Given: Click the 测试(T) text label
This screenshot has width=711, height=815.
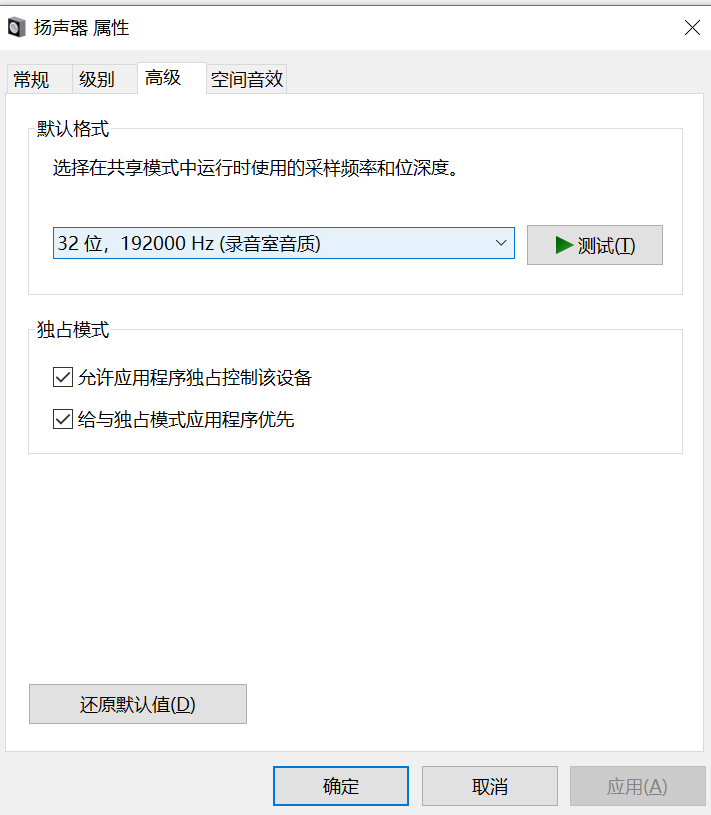Looking at the screenshot, I should tap(606, 245).
